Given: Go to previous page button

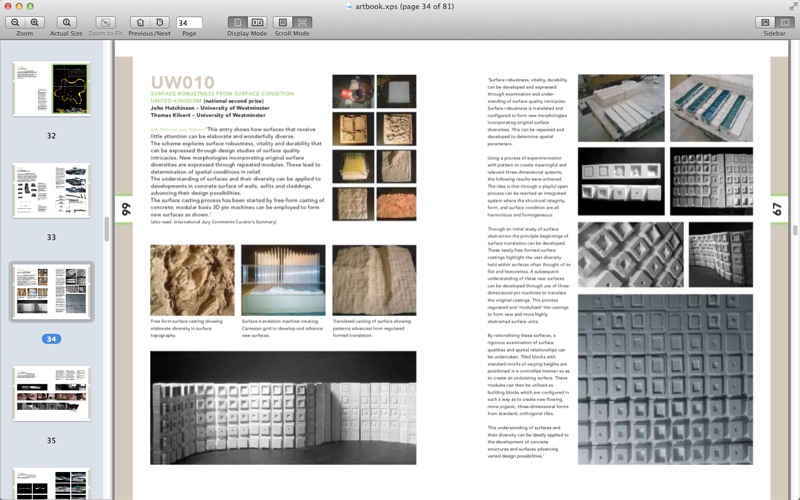Looking at the screenshot, I should (140, 22).
